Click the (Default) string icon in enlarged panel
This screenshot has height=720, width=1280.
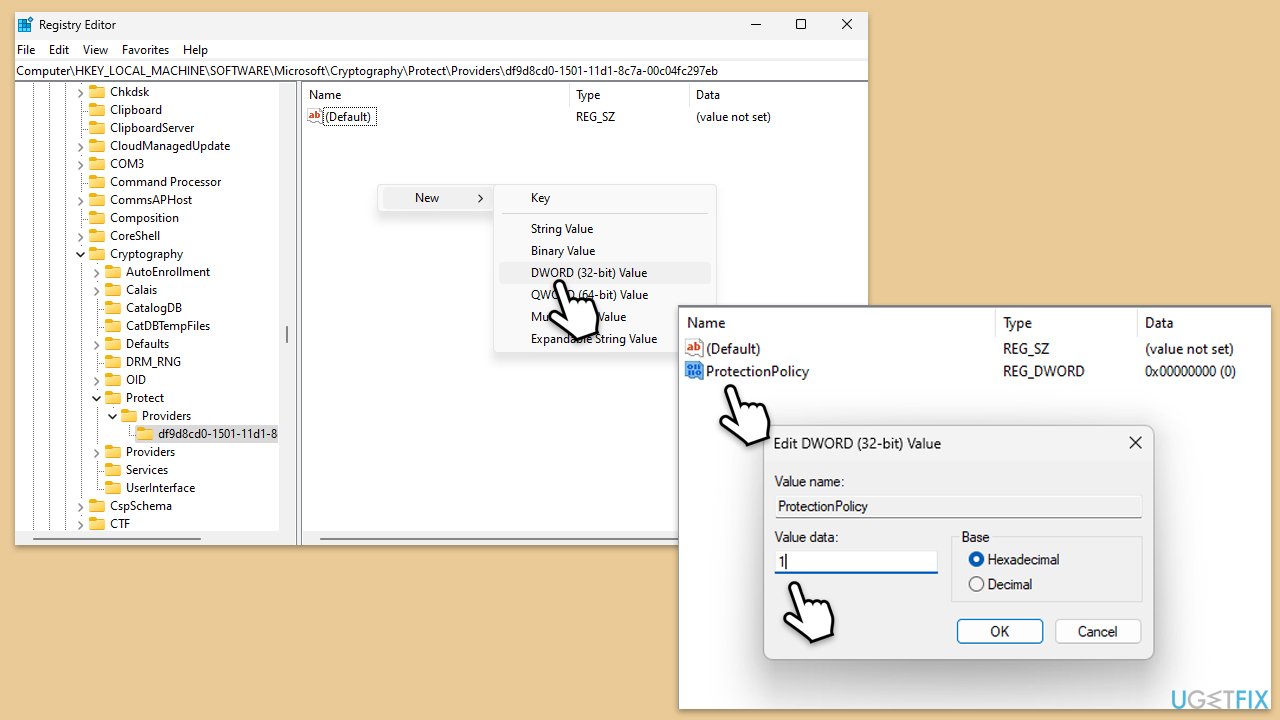click(x=694, y=348)
